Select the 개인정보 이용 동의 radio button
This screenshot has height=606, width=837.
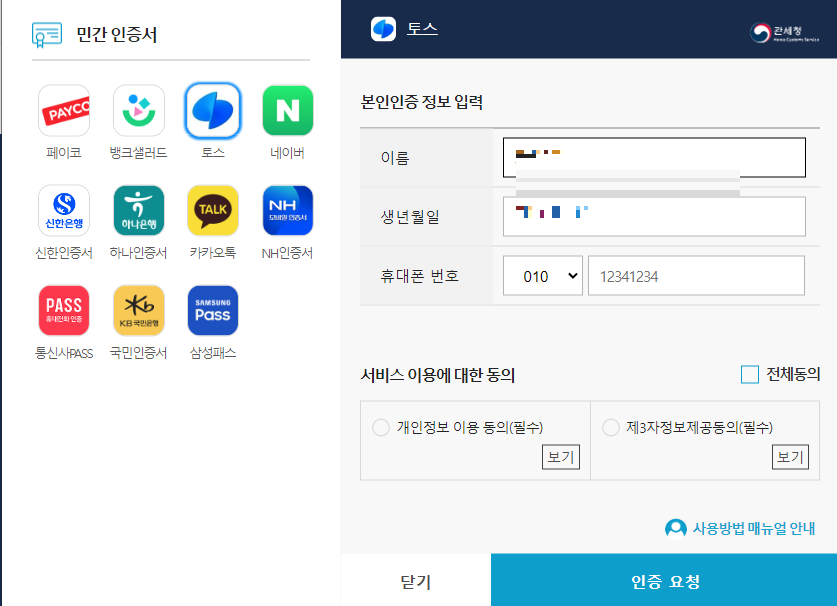pos(381,427)
